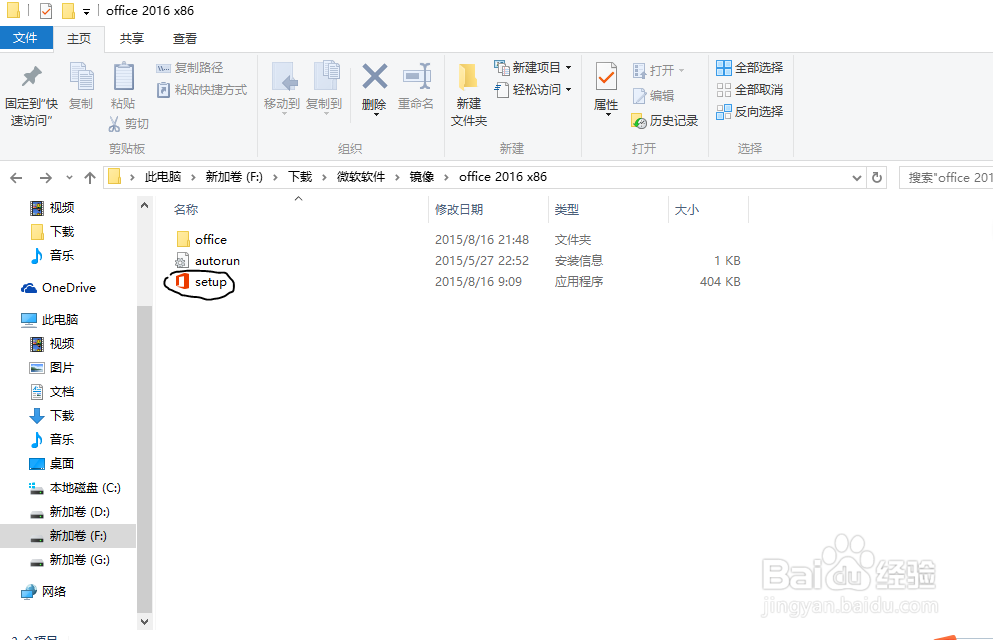Click the Rename (重命名) icon
The width and height of the screenshot is (993, 640).
coord(417,77)
